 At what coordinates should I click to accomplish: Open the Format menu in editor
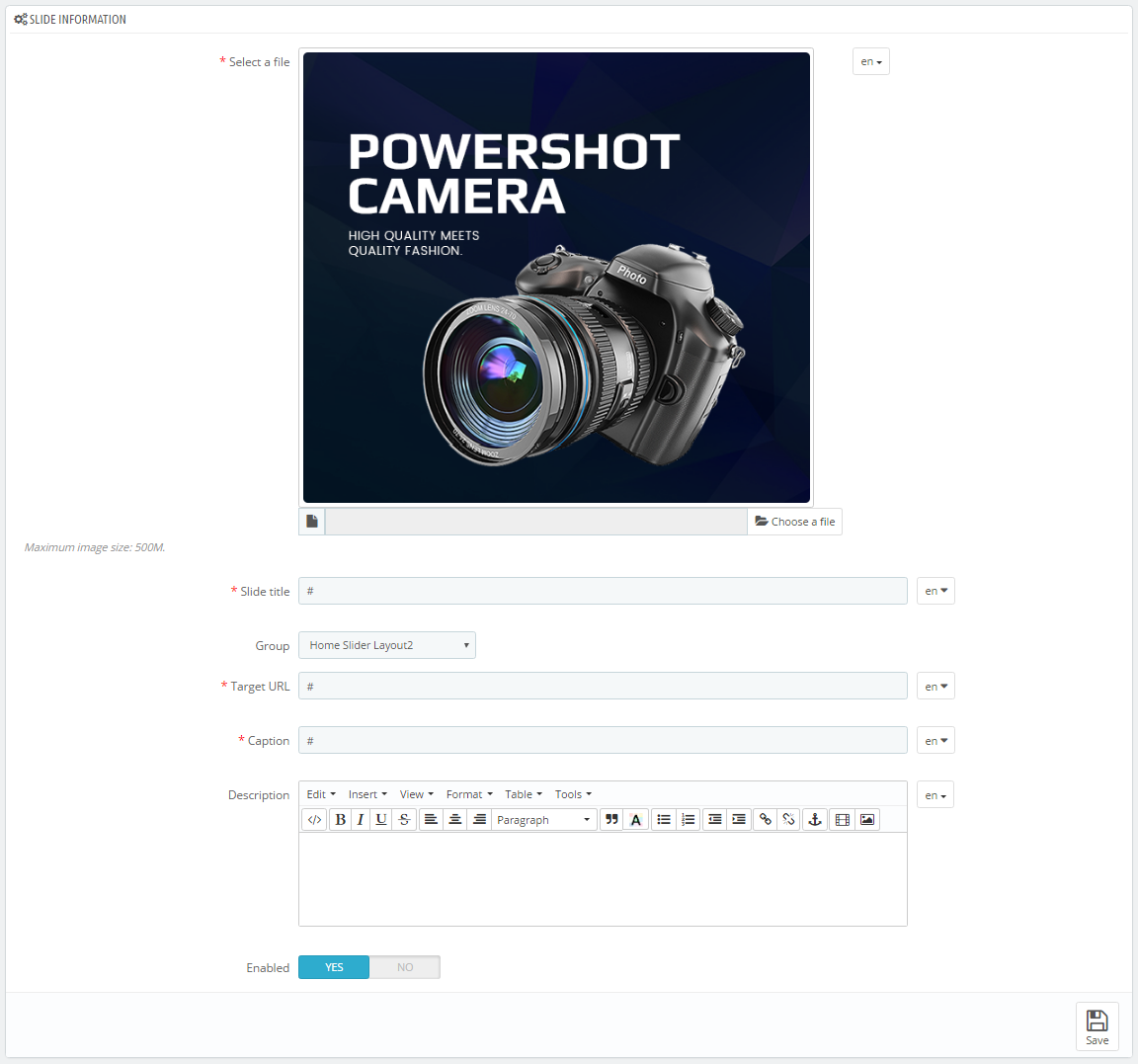click(469, 794)
